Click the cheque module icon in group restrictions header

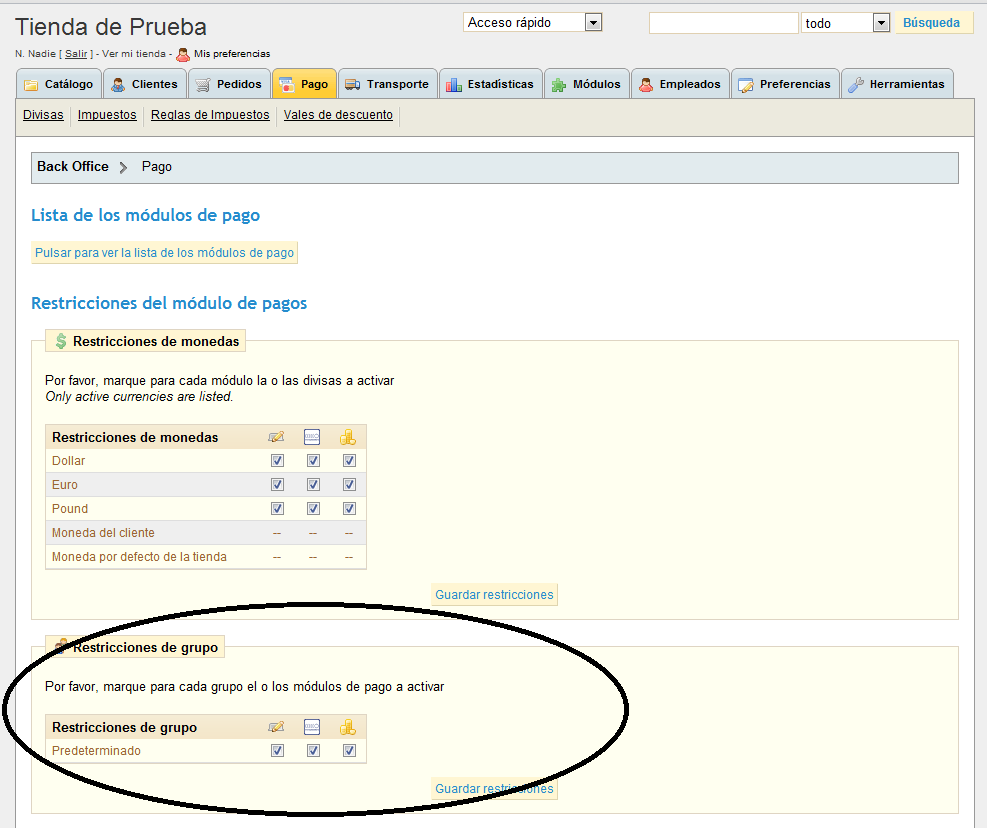point(277,727)
